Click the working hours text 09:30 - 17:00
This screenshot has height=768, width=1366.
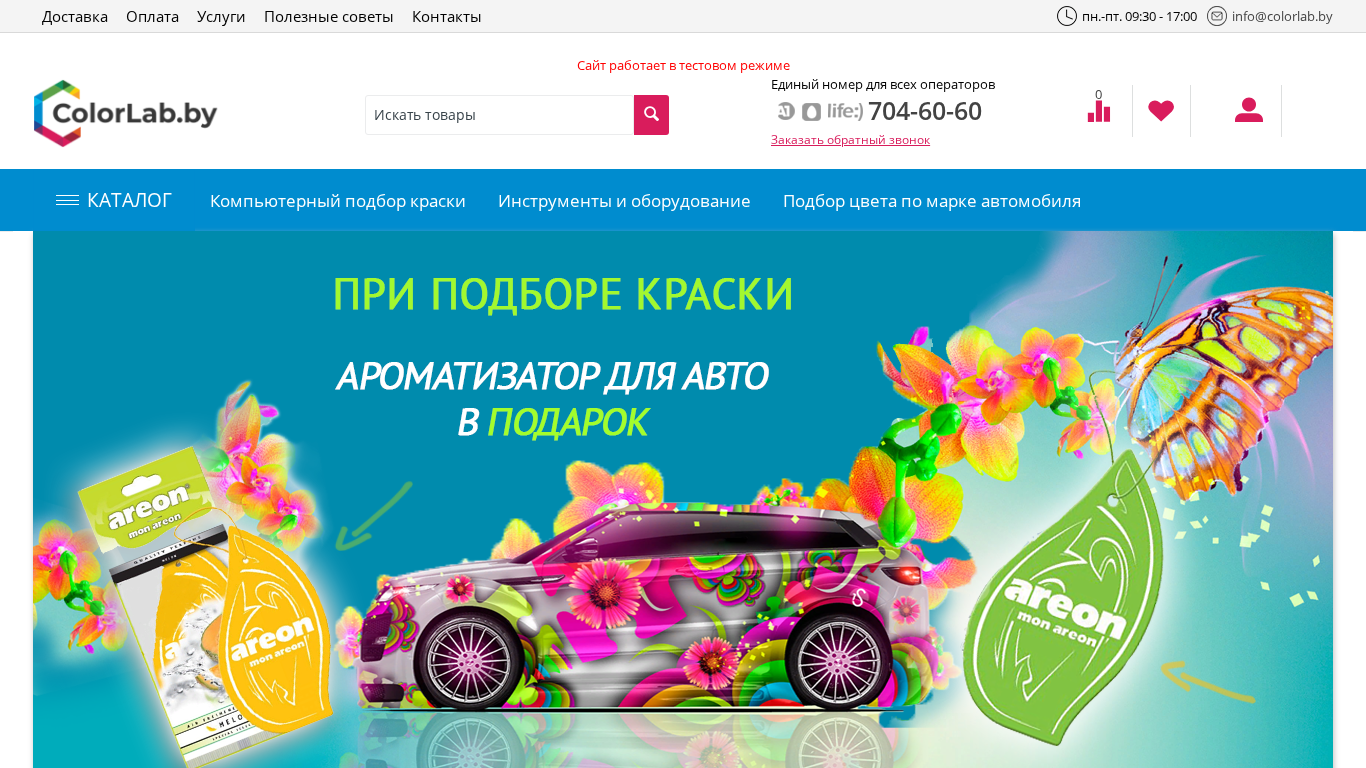click(1139, 16)
